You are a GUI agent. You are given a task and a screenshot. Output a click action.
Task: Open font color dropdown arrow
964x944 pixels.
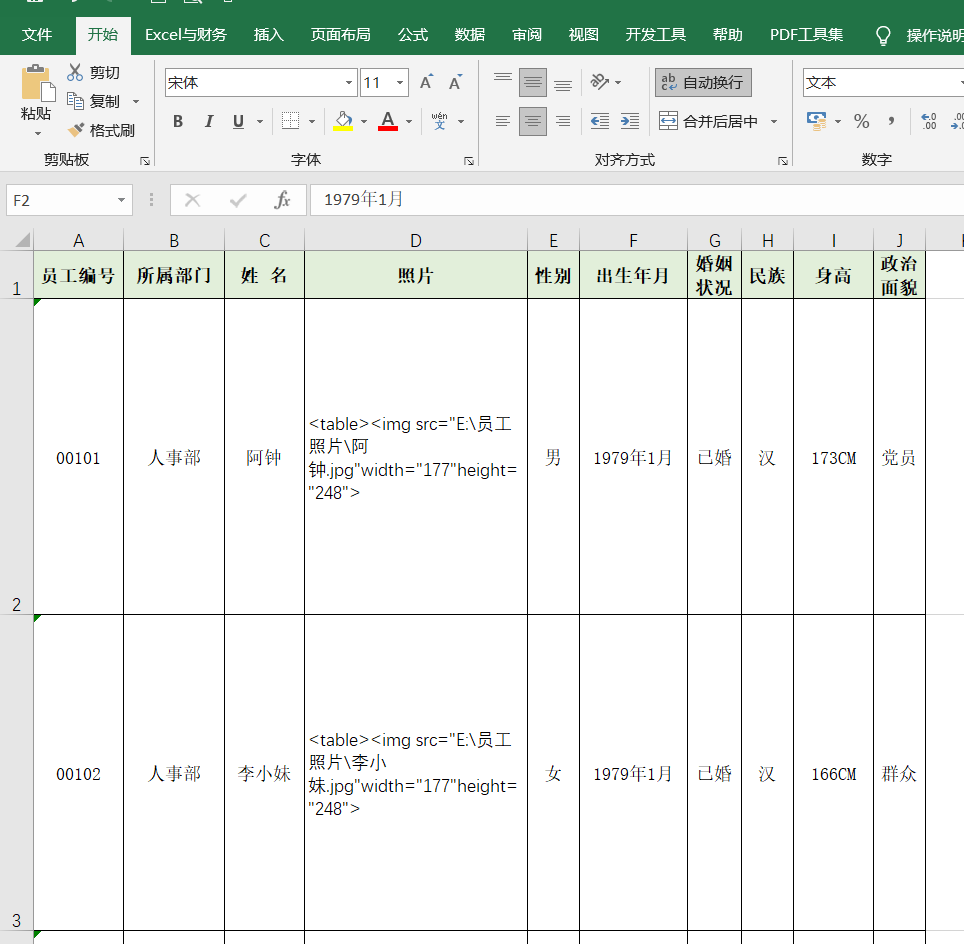coord(409,122)
